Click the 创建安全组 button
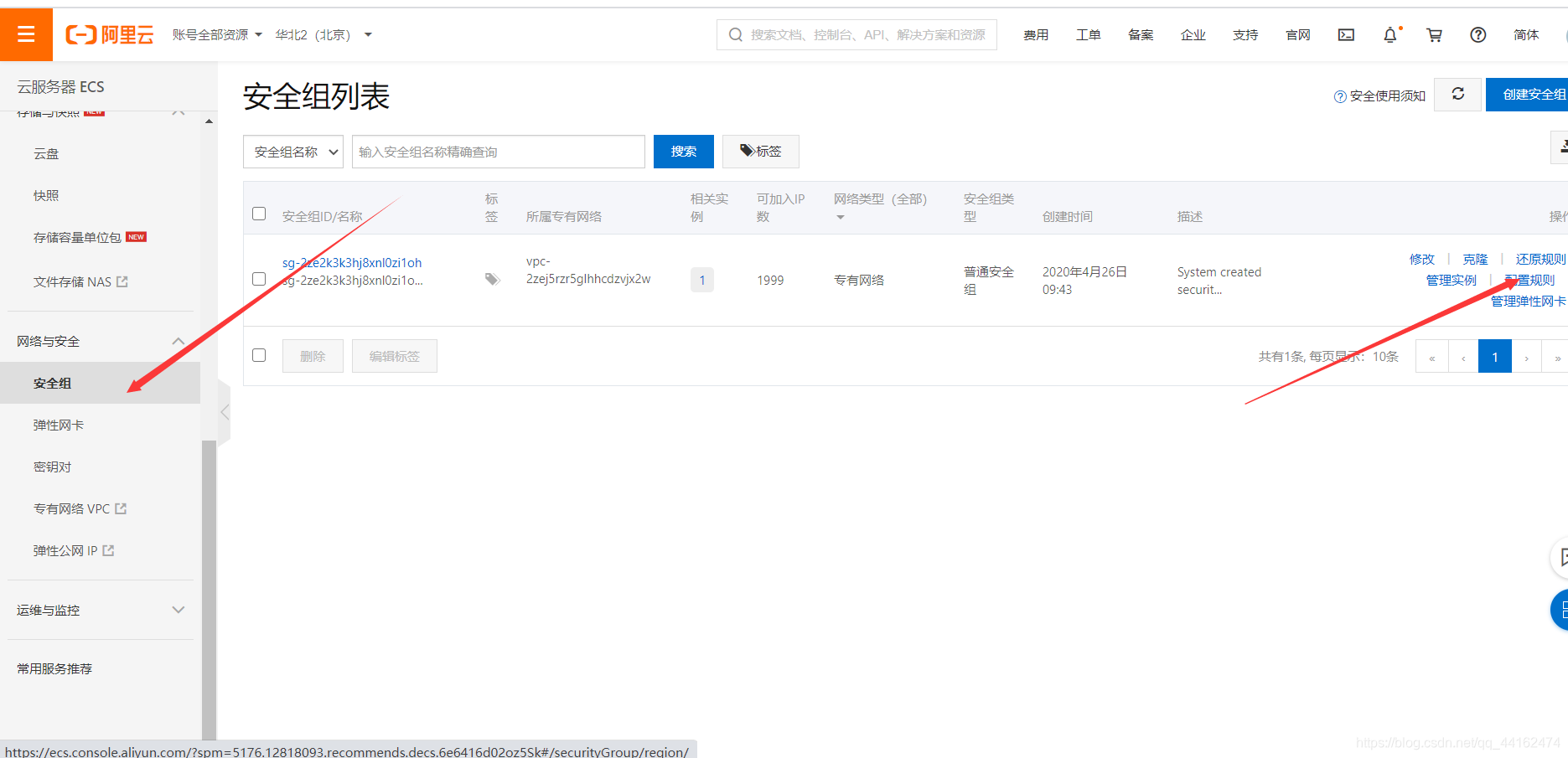Screen dimensions: 1568x758 (1527, 94)
